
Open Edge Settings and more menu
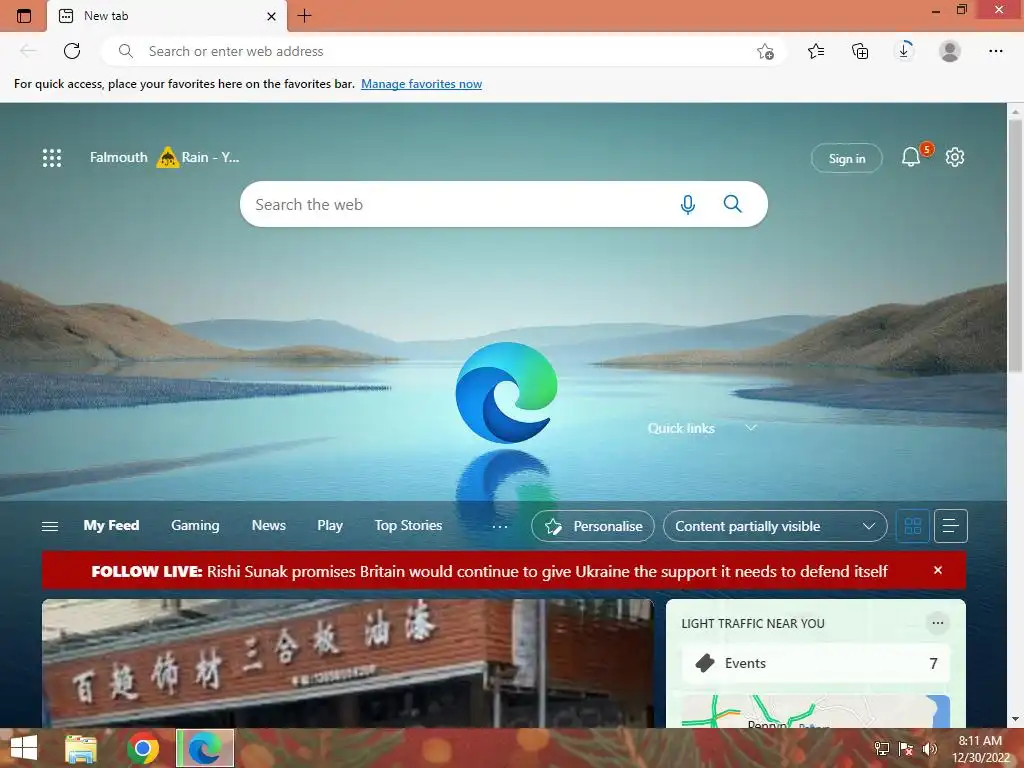[x=995, y=51]
